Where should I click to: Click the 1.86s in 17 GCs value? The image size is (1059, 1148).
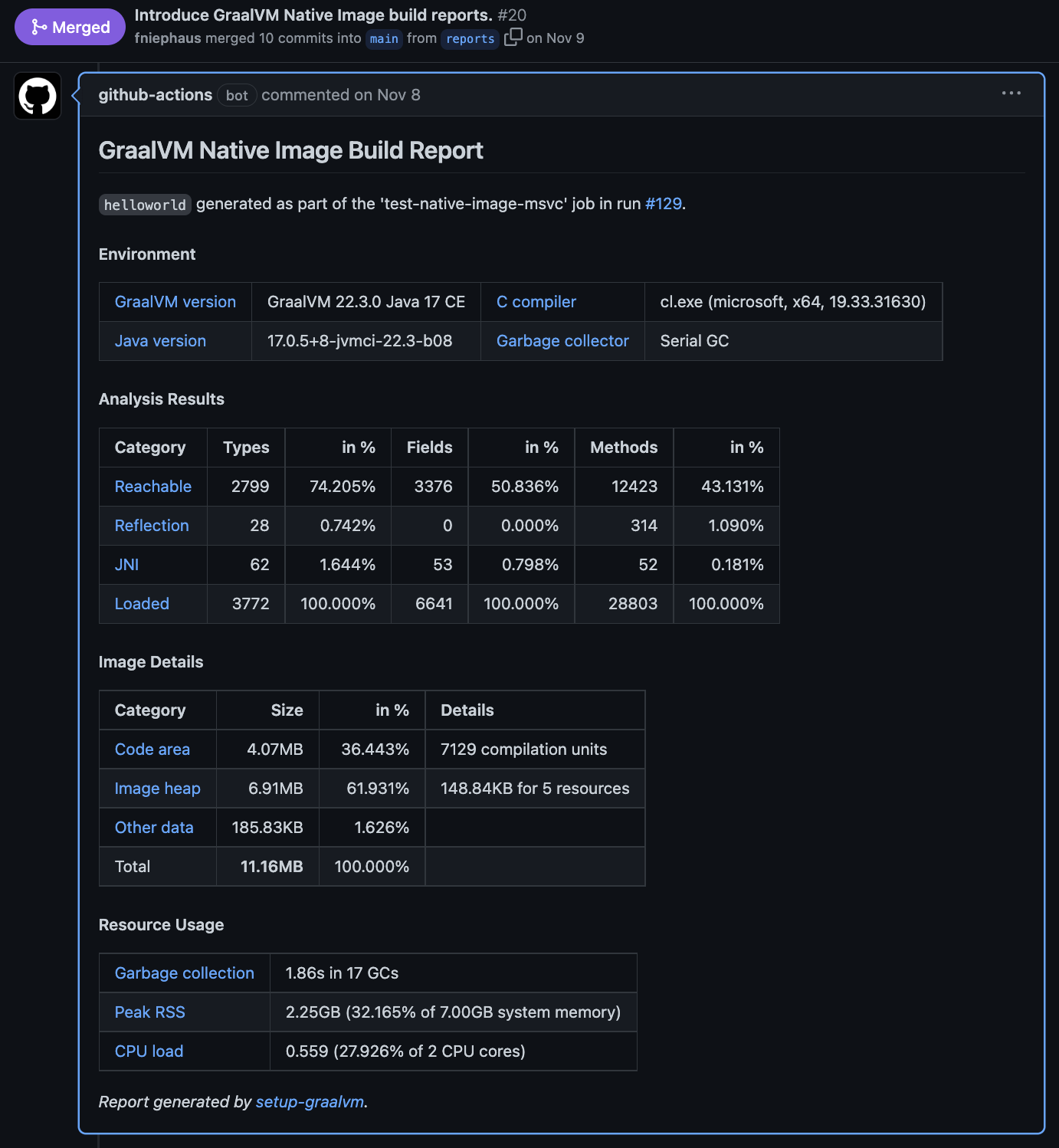(342, 973)
